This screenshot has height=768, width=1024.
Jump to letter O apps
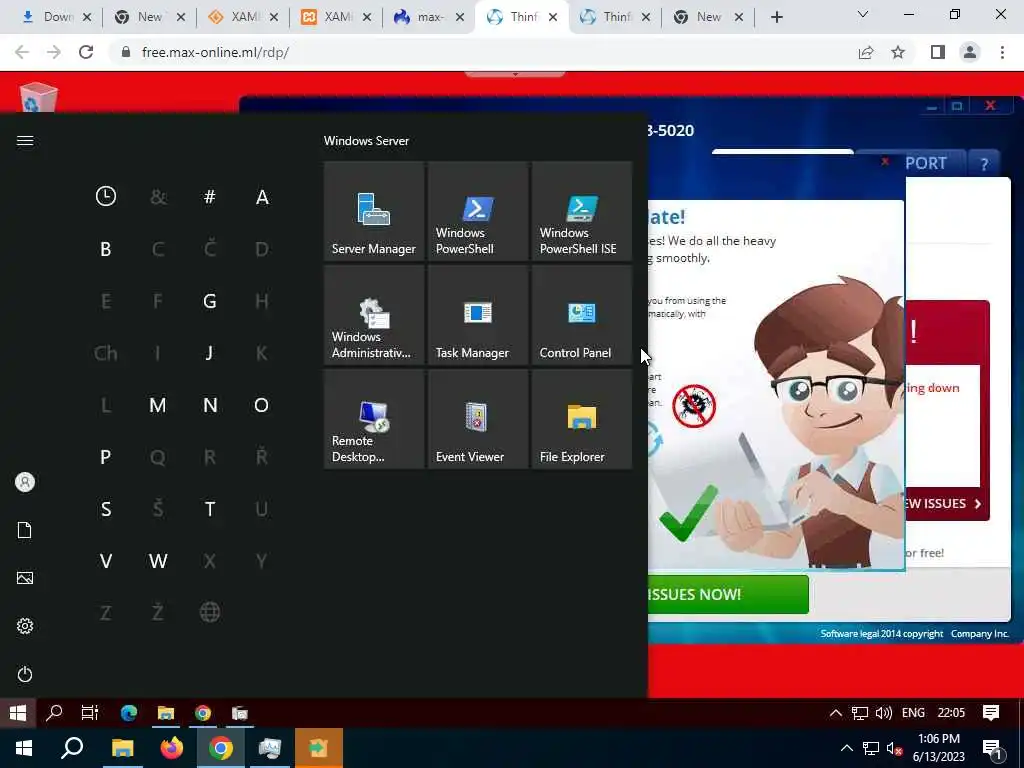[x=261, y=405]
